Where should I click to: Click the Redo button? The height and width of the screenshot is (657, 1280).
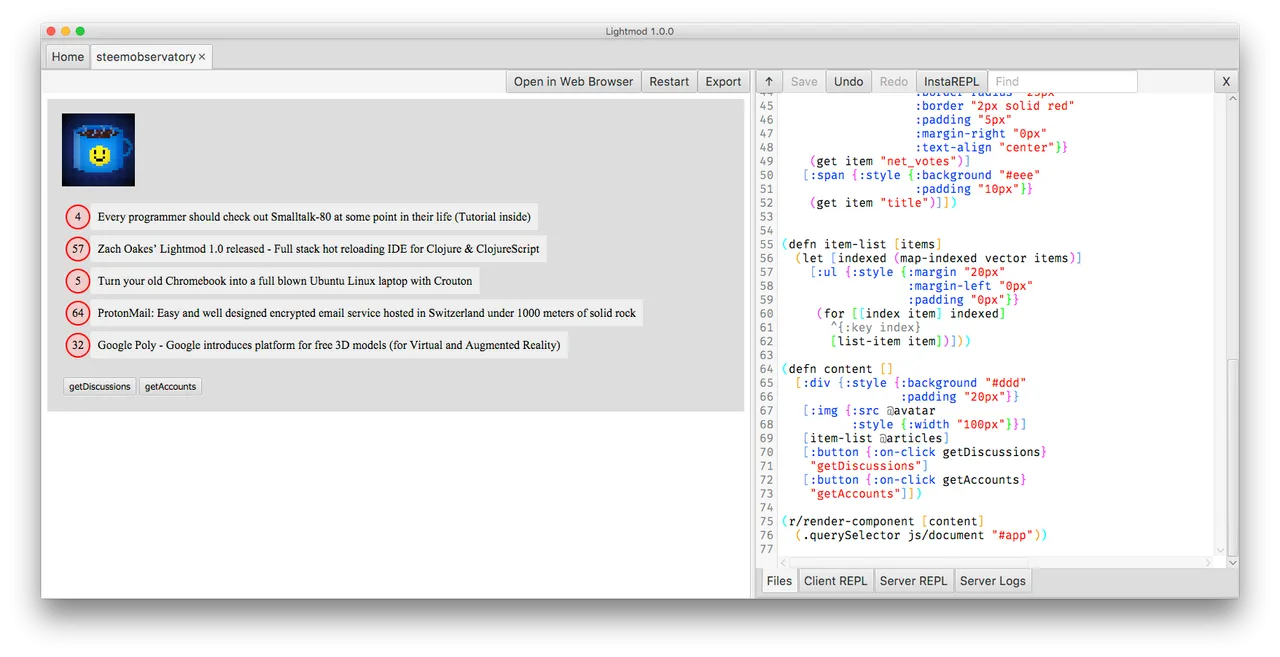tap(893, 81)
